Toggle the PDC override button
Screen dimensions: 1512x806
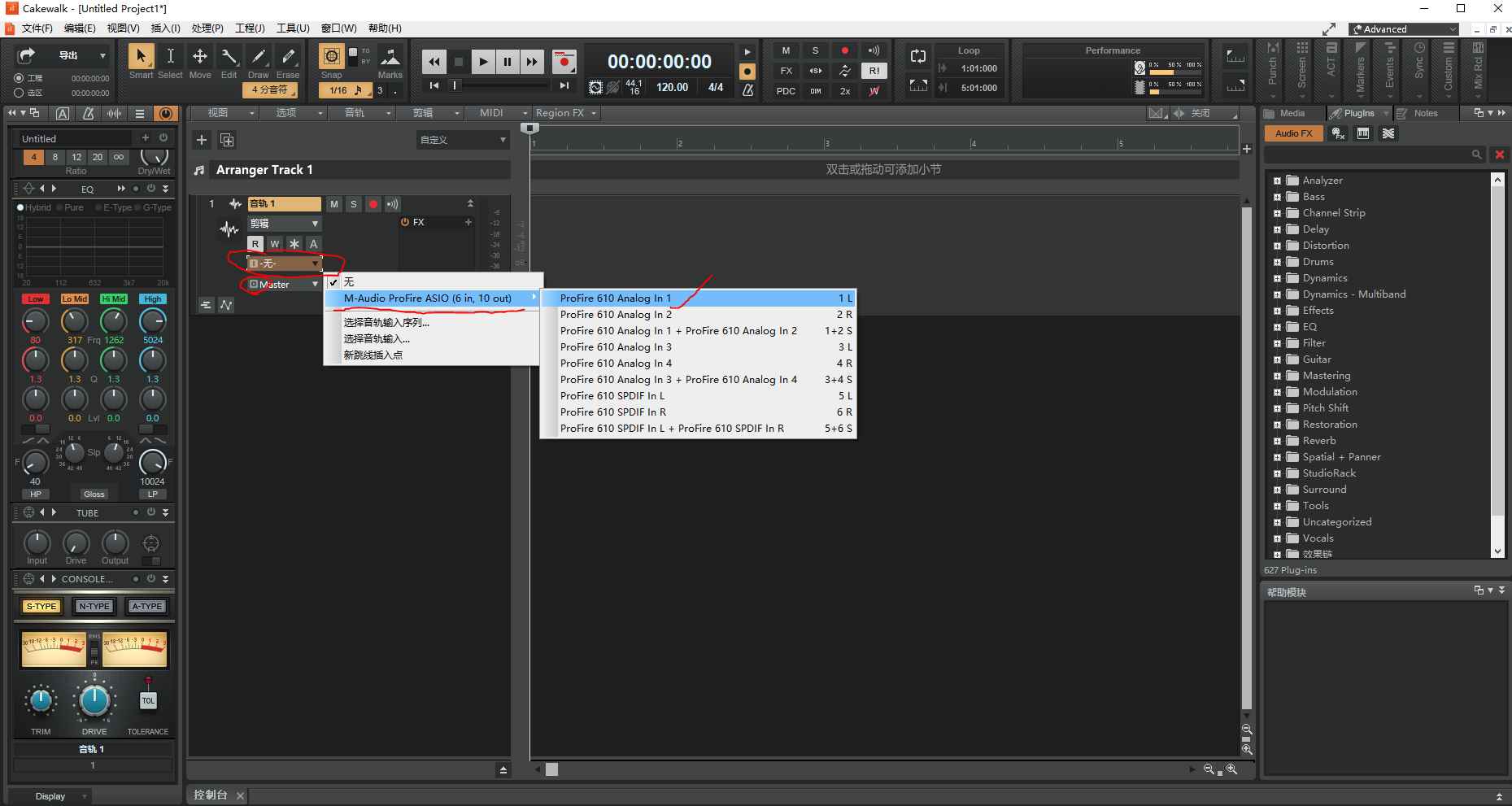tap(786, 91)
